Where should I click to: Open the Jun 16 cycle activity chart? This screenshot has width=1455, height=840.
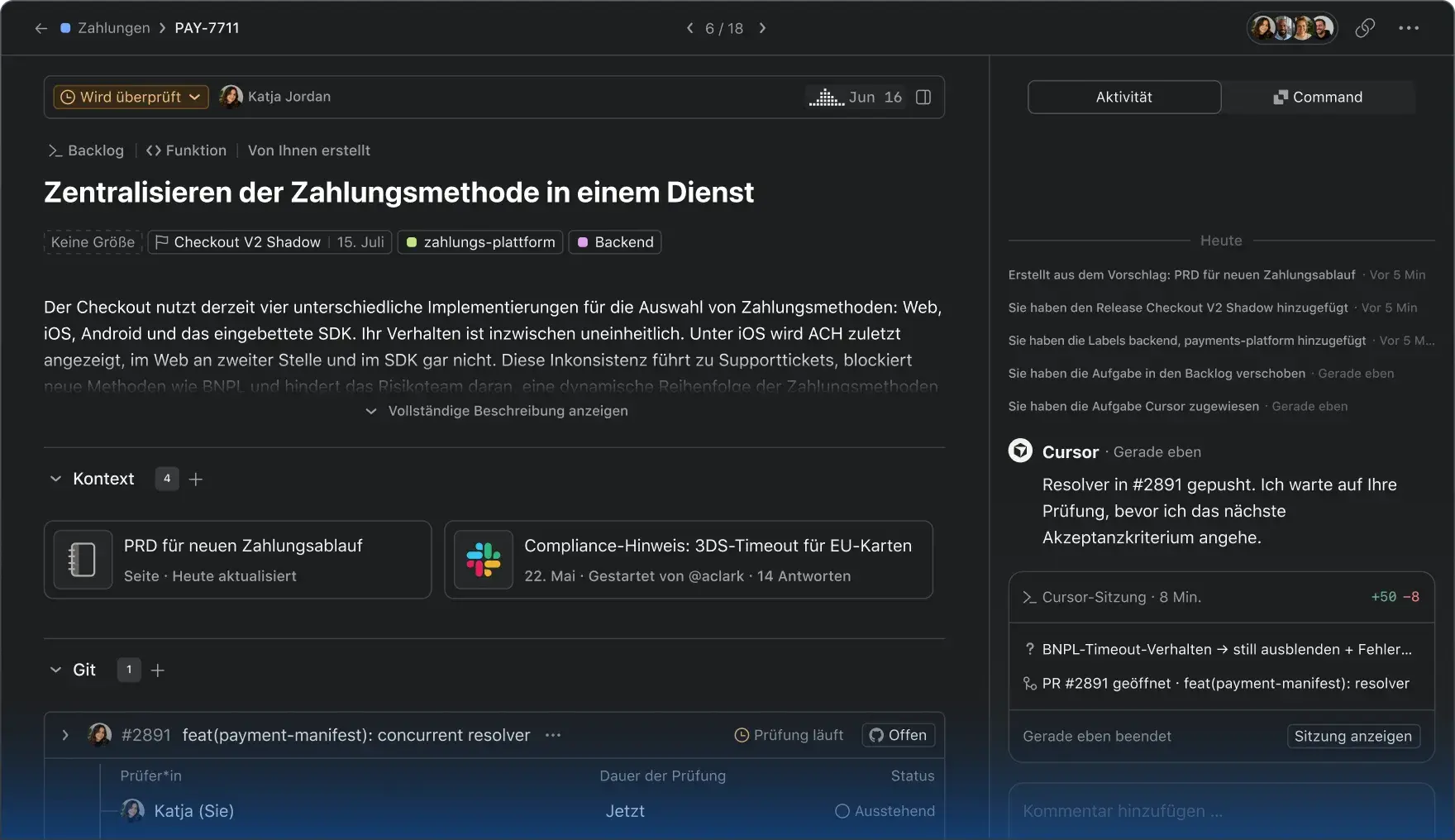856,97
